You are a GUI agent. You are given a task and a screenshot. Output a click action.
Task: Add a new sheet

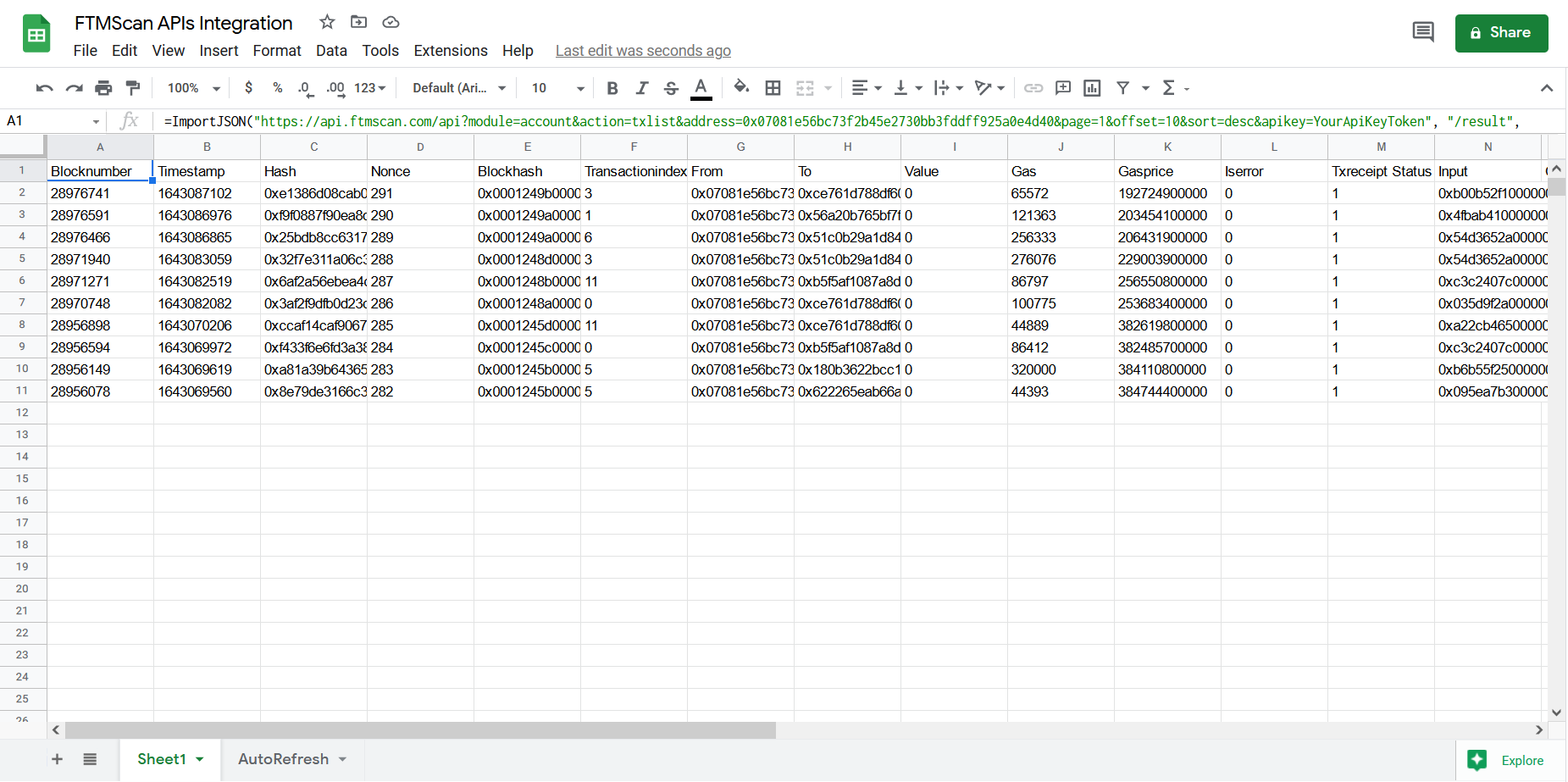tap(57, 759)
